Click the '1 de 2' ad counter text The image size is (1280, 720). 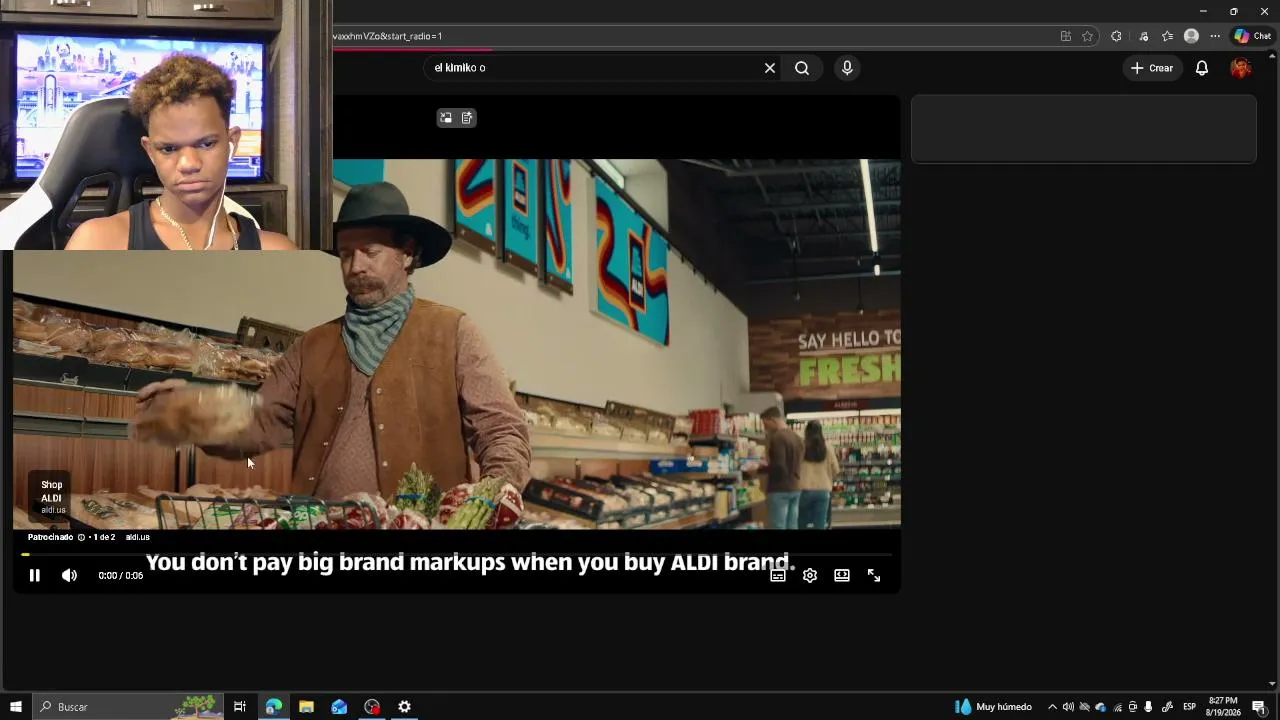point(104,537)
